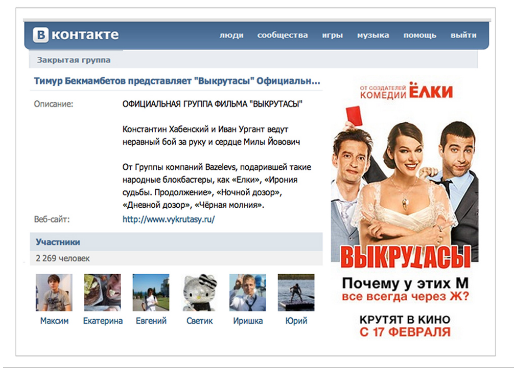The height and width of the screenshot is (368, 515).
Task: Click the name link Иришка
Action: (x=248, y=321)
